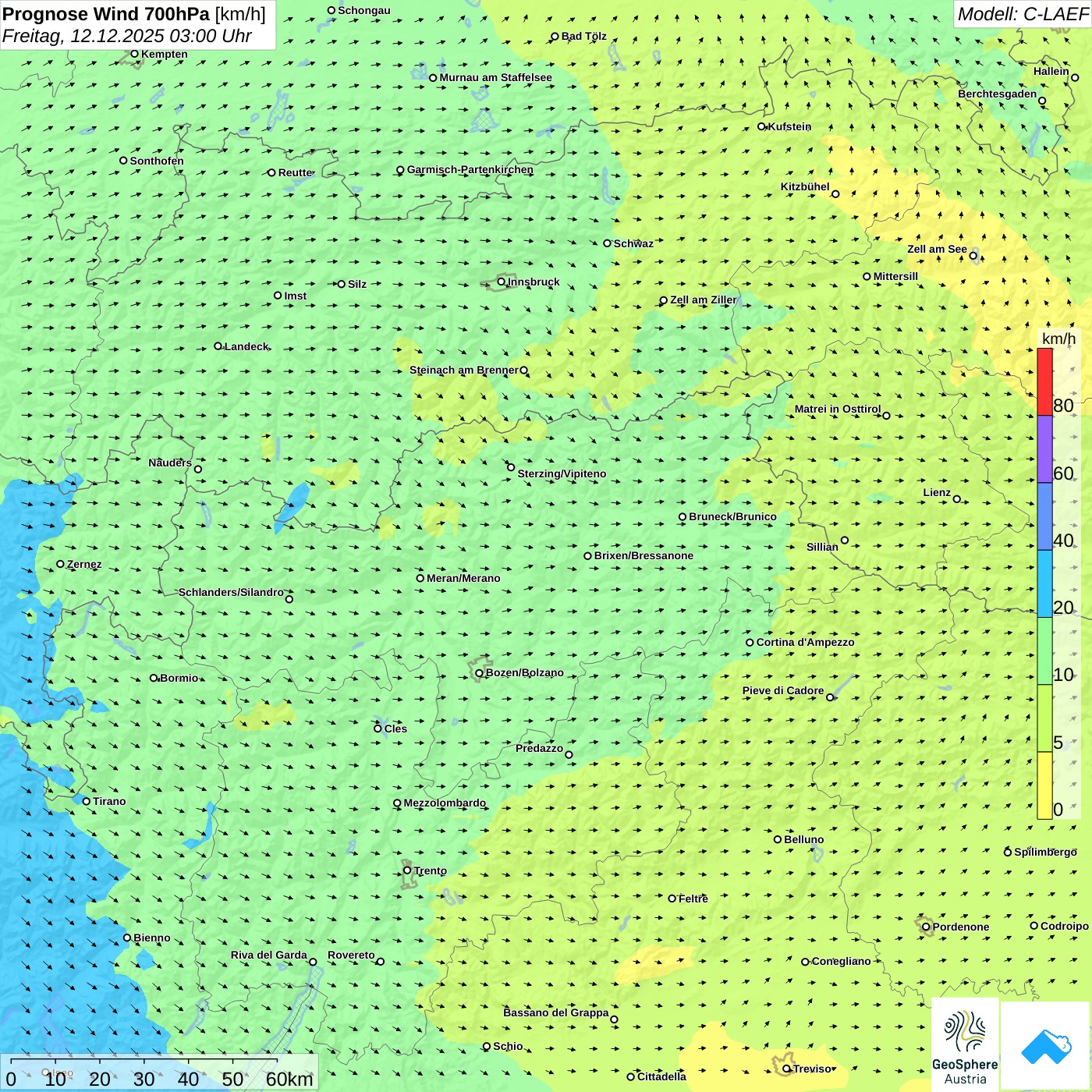Viewport: 1092px width, 1092px height.
Task: Select the green legend swatch above 10
Action: coord(1044,651)
